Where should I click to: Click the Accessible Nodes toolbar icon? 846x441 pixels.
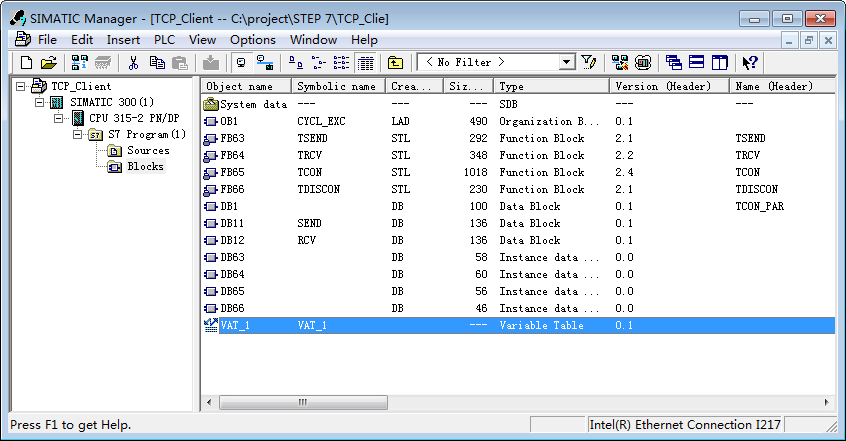pos(80,63)
